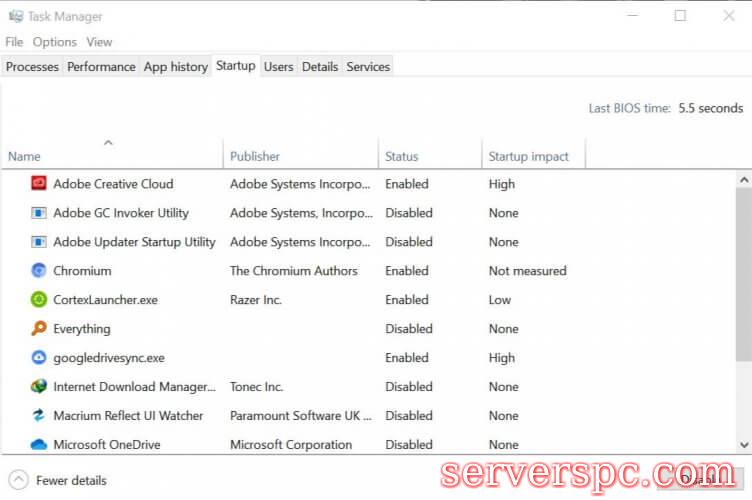
Task: Select the Adobe GC Invoker Utility icon
Action: 39,213
